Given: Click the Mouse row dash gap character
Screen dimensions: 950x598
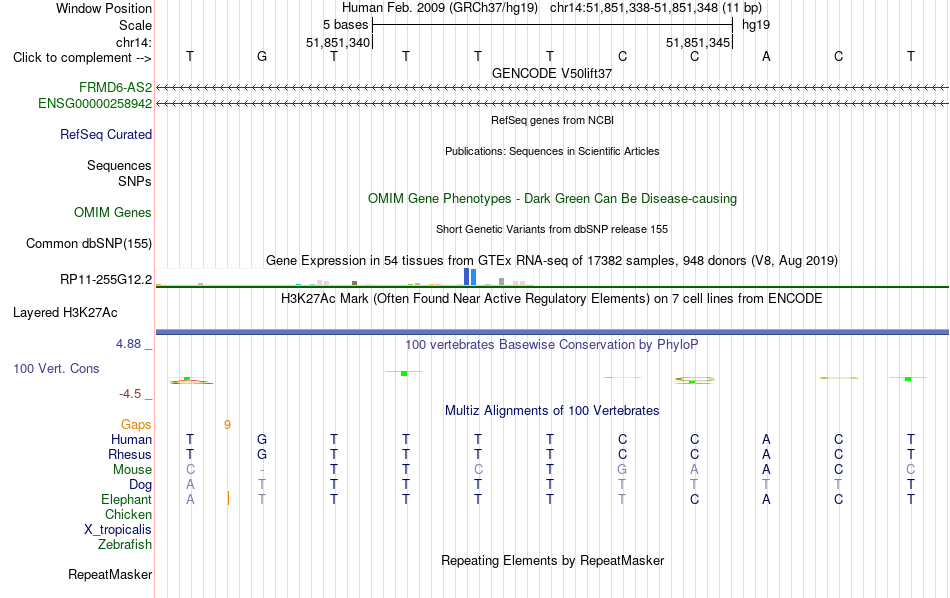Looking at the screenshot, I should (262, 470).
